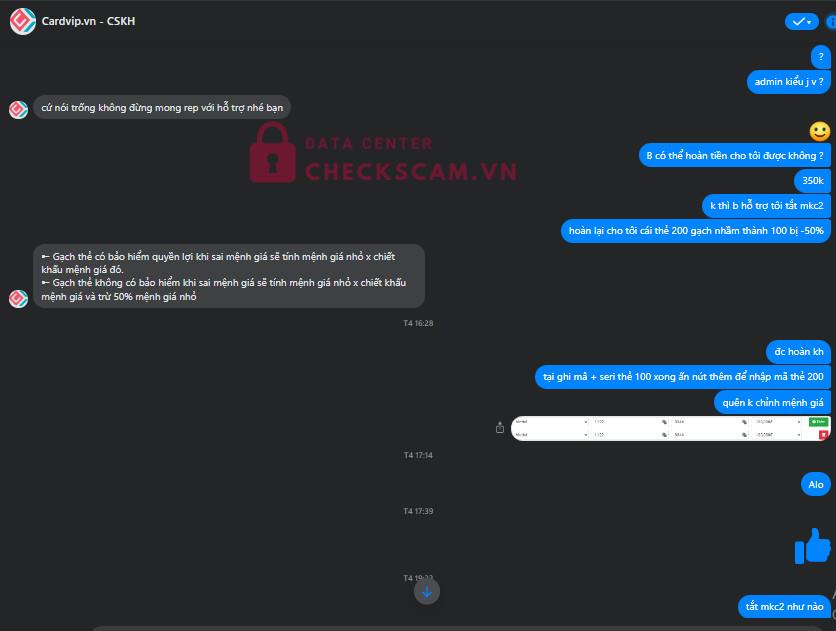The height and width of the screenshot is (631, 836).
Task: Click the smiley emoji message
Action: pyautogui.click(x=820, y=131)
